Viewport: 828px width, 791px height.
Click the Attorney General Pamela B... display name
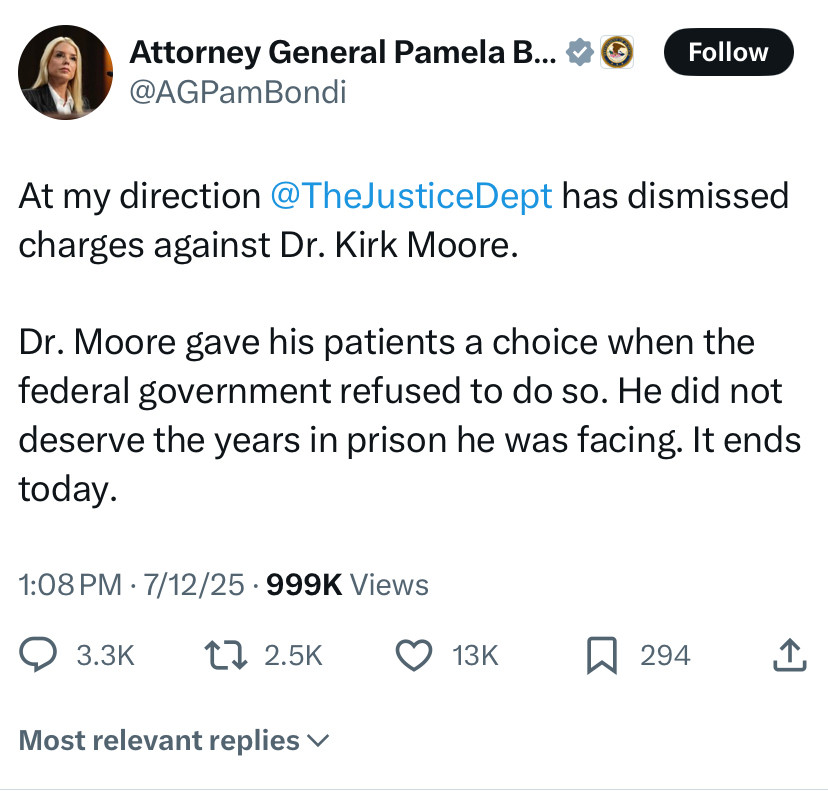click(343, 52)
